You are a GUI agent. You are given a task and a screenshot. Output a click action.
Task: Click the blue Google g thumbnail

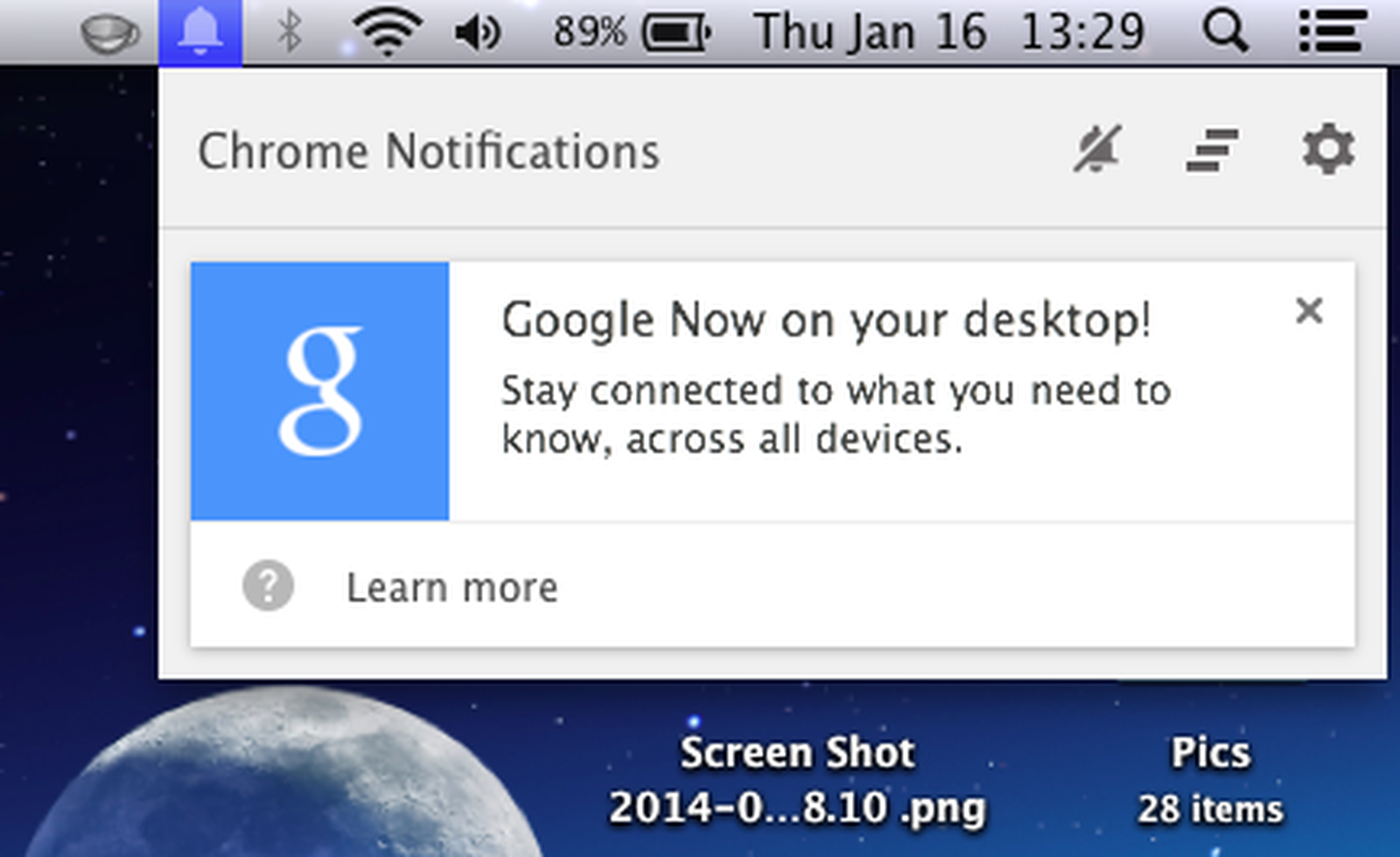320,391
